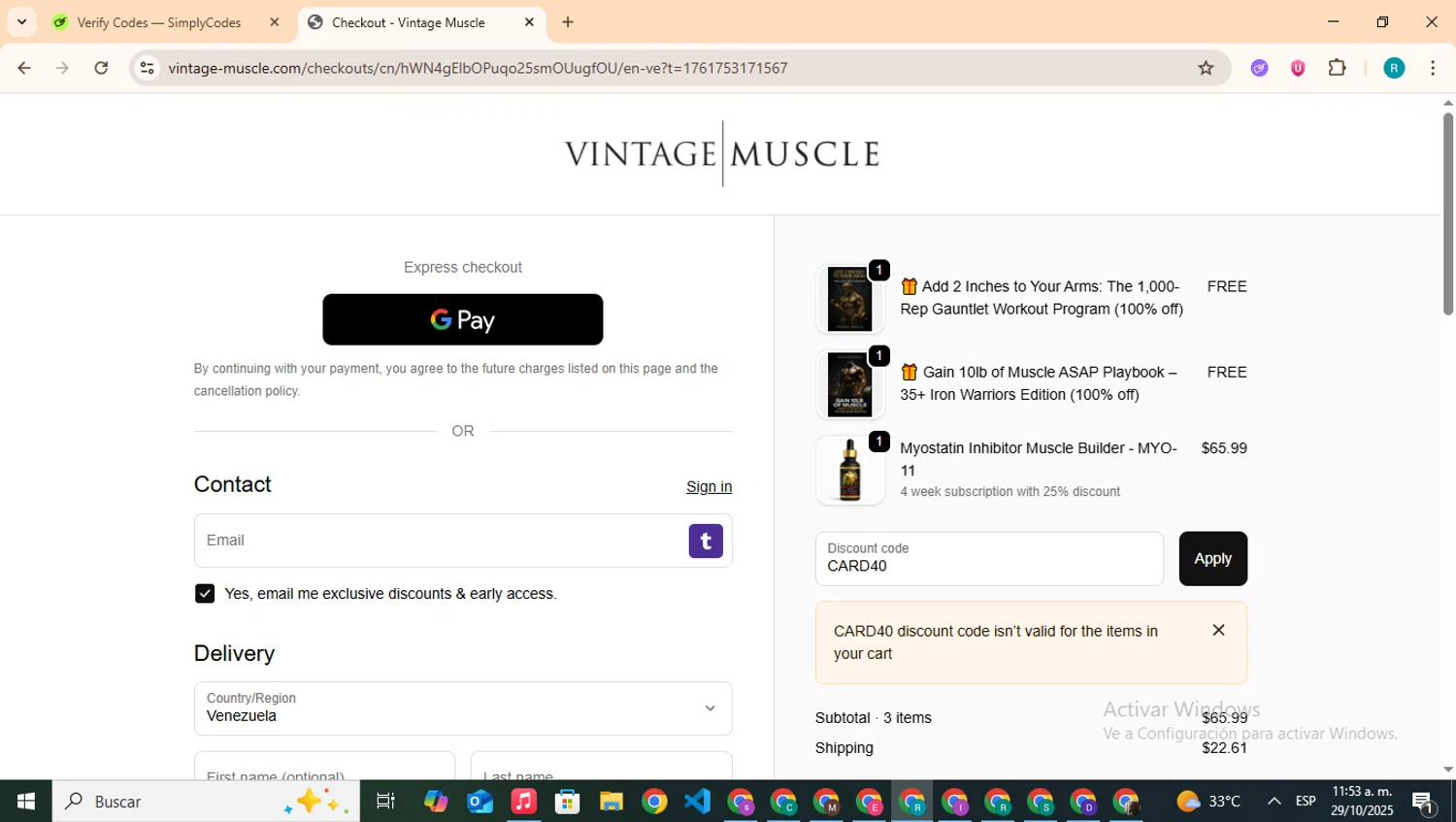The image size is (1456, 822).
Task: Open the Music app on the taskbar
Action: pyautogui.click(x=523, y=801)
